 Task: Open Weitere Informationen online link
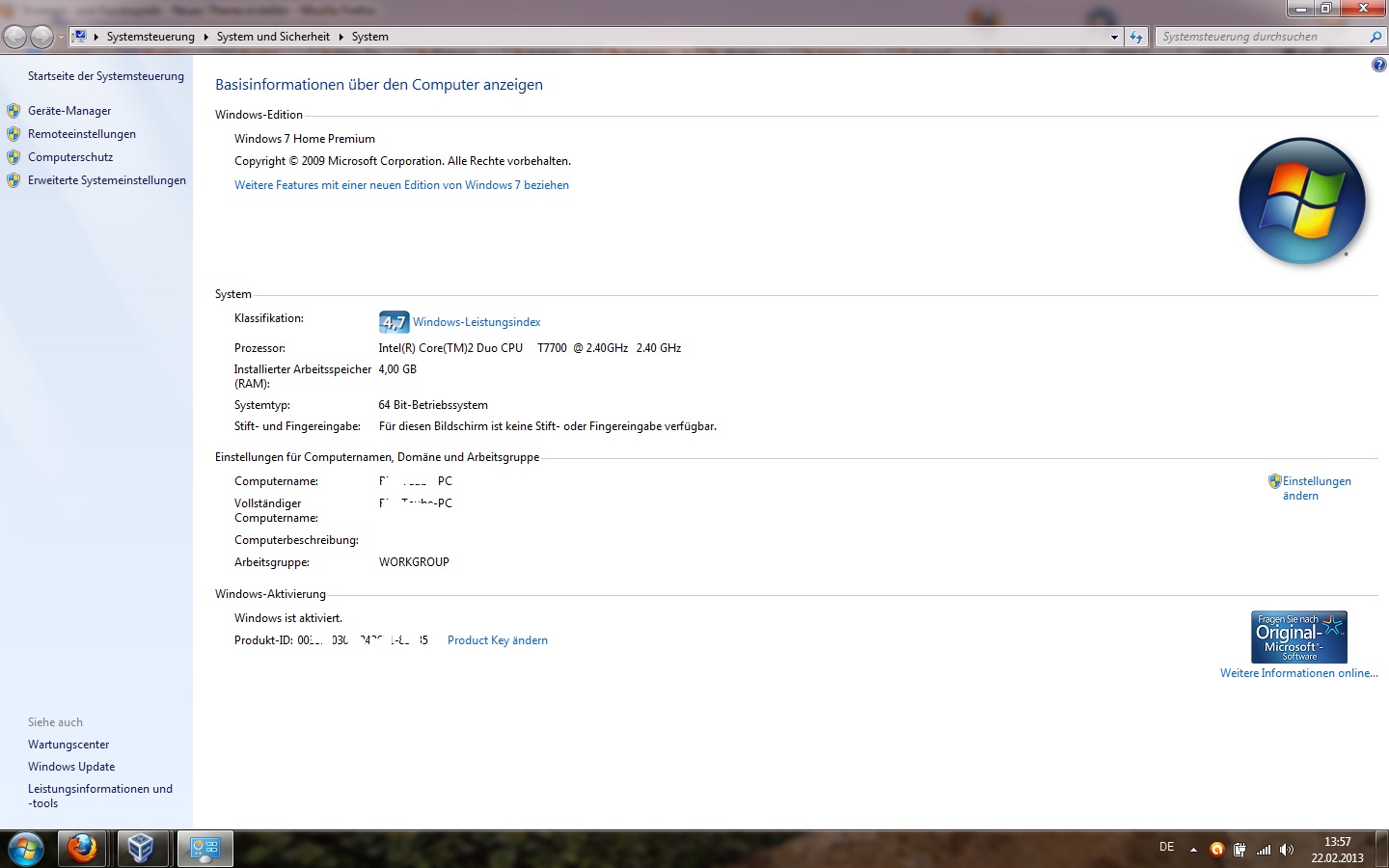[1299, 673]
